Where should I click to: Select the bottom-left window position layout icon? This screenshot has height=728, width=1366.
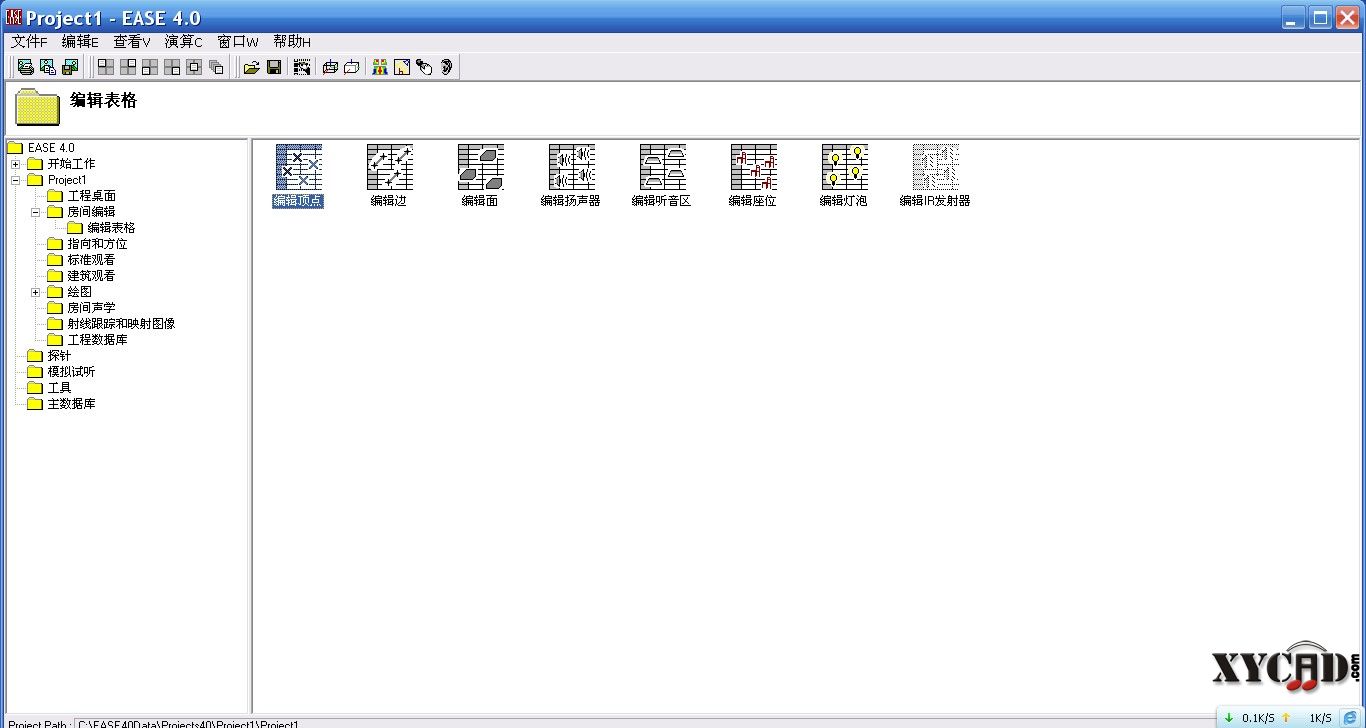click(x=150, y=67)
